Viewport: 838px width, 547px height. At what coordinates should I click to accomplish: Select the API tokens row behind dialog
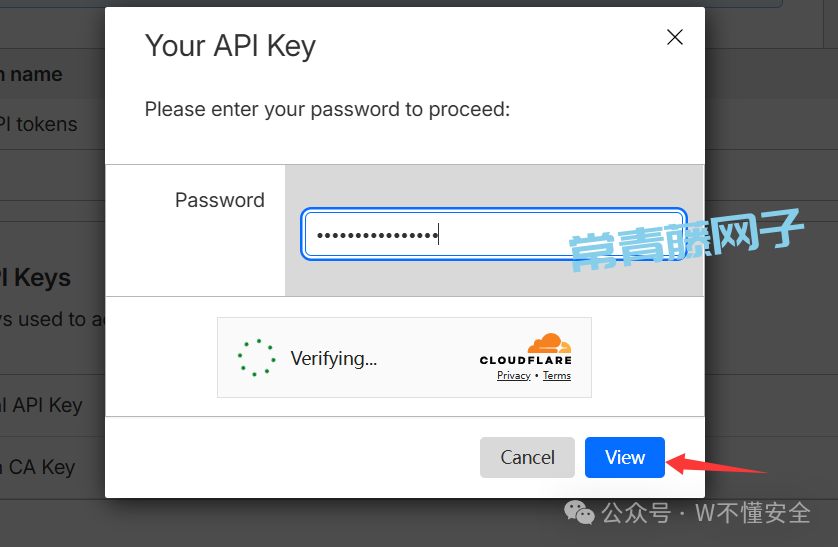coord(40,125)
